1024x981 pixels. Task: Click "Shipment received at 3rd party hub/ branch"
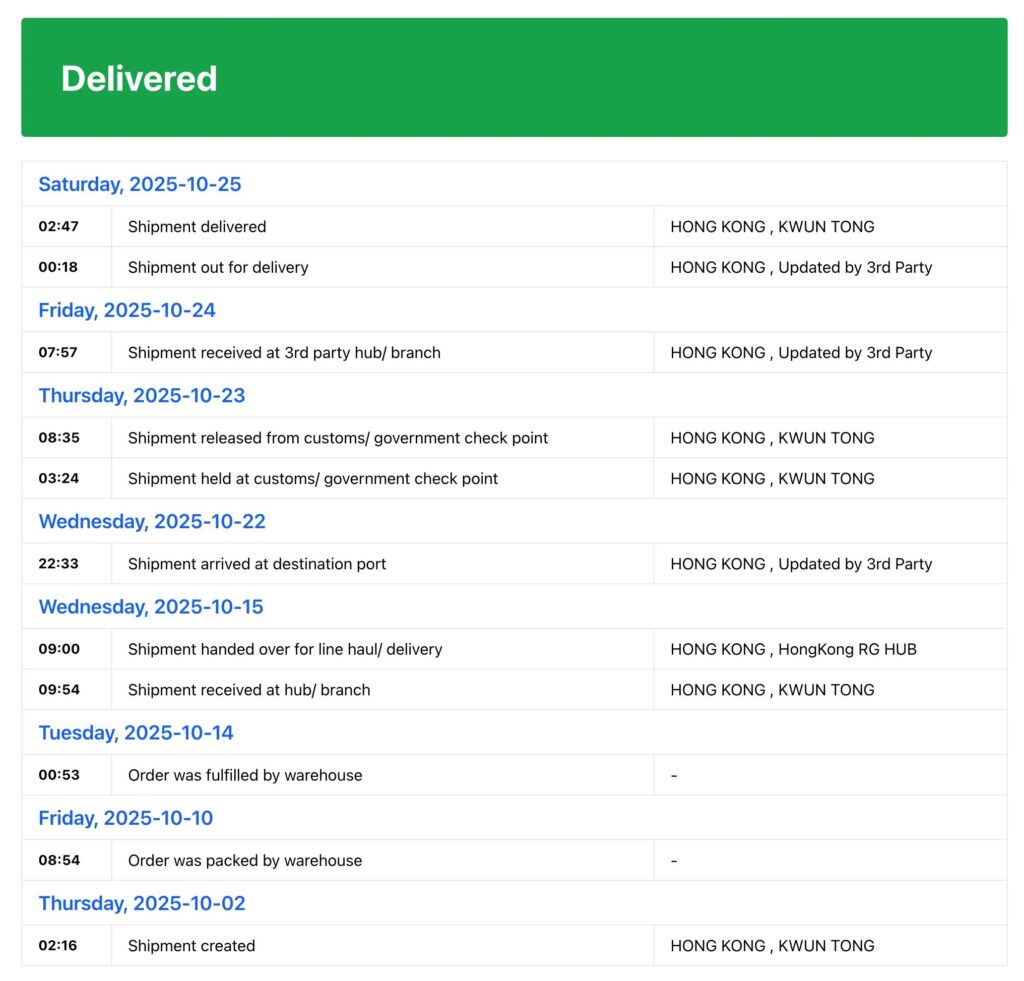tap(284, 352)
